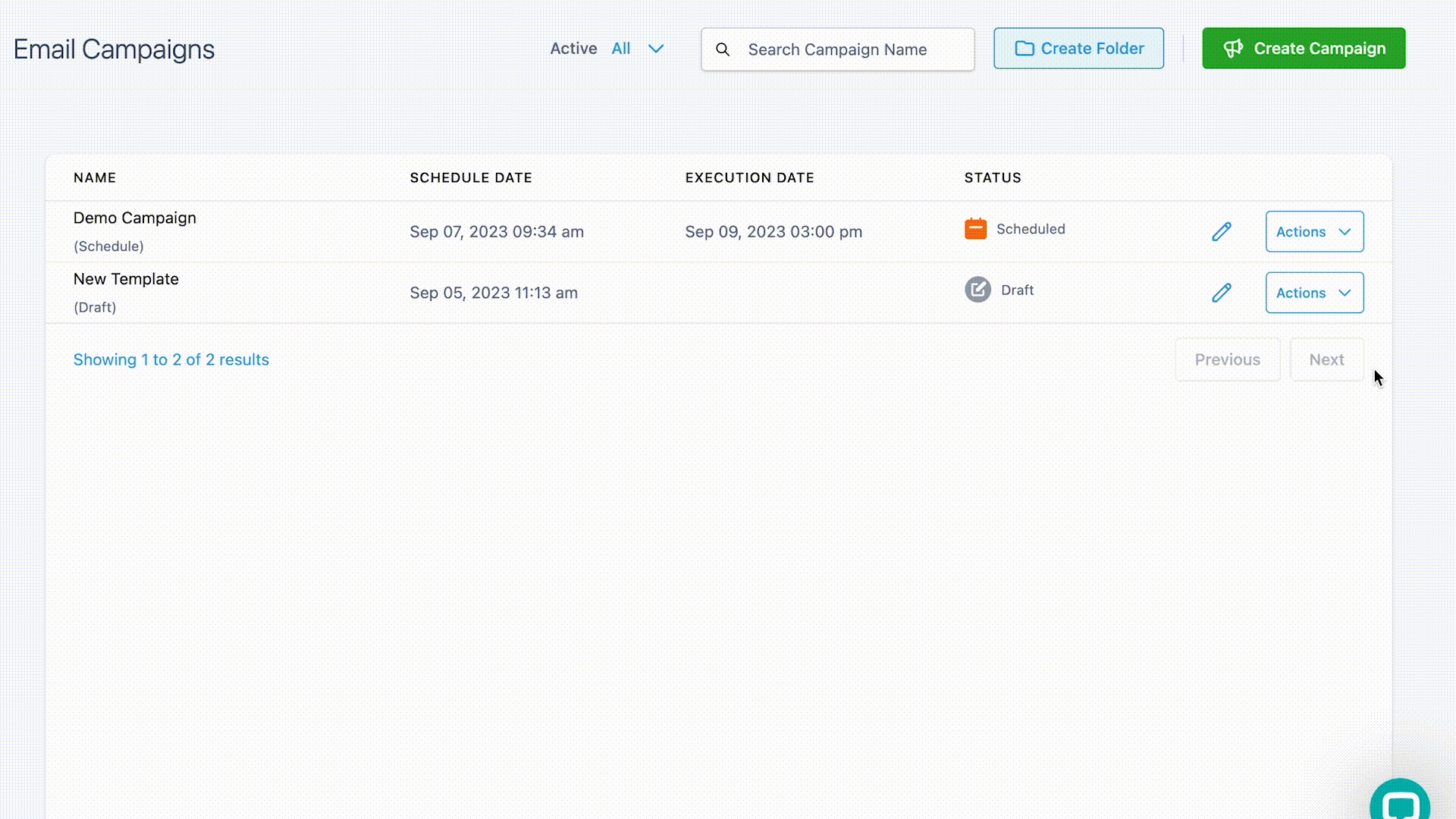Click the orange Scheduled calendar status icon
1456x819 pixels.
[x=975, y=229]
